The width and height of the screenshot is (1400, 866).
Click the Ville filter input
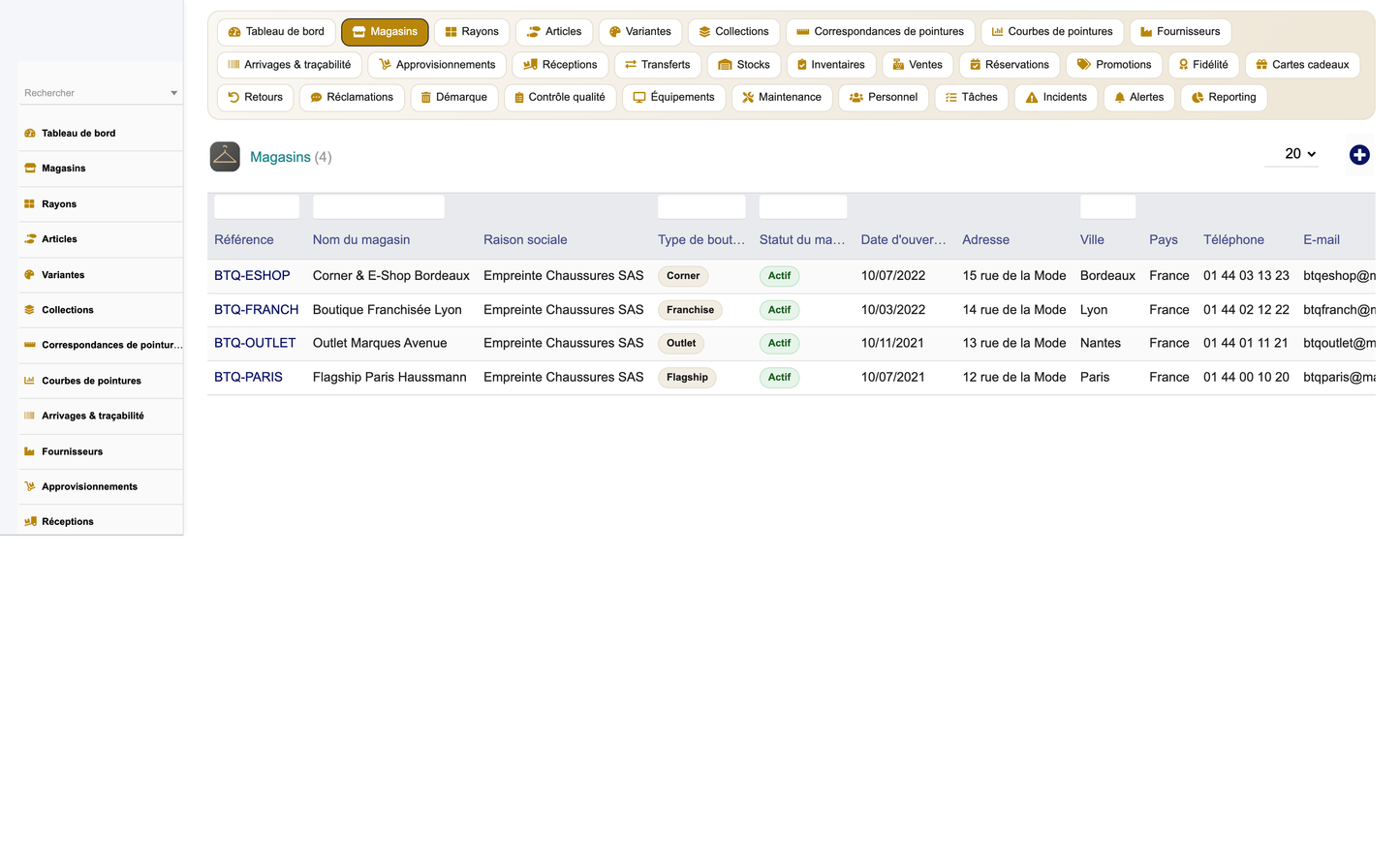click(1107, 206)
